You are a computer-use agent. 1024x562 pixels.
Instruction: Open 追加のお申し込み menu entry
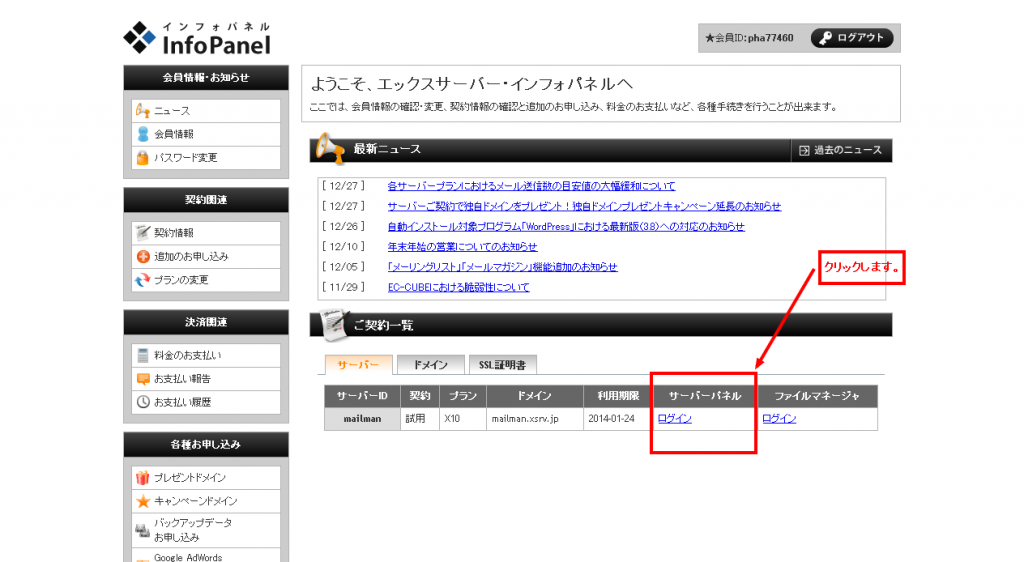[x=206, y=257]
